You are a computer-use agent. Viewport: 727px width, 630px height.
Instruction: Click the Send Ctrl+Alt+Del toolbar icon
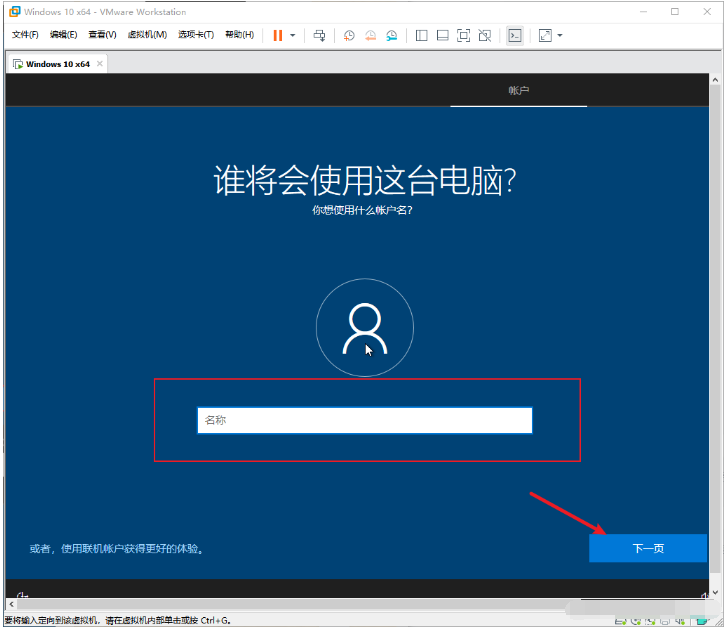point(320,35)
